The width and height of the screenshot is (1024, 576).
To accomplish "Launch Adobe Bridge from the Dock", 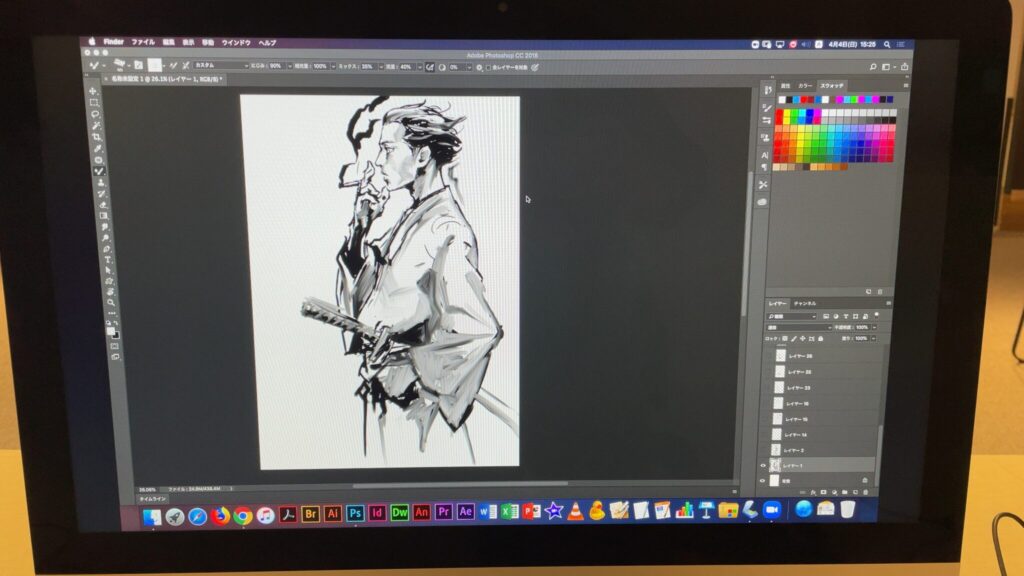I will tap(310, 514).
